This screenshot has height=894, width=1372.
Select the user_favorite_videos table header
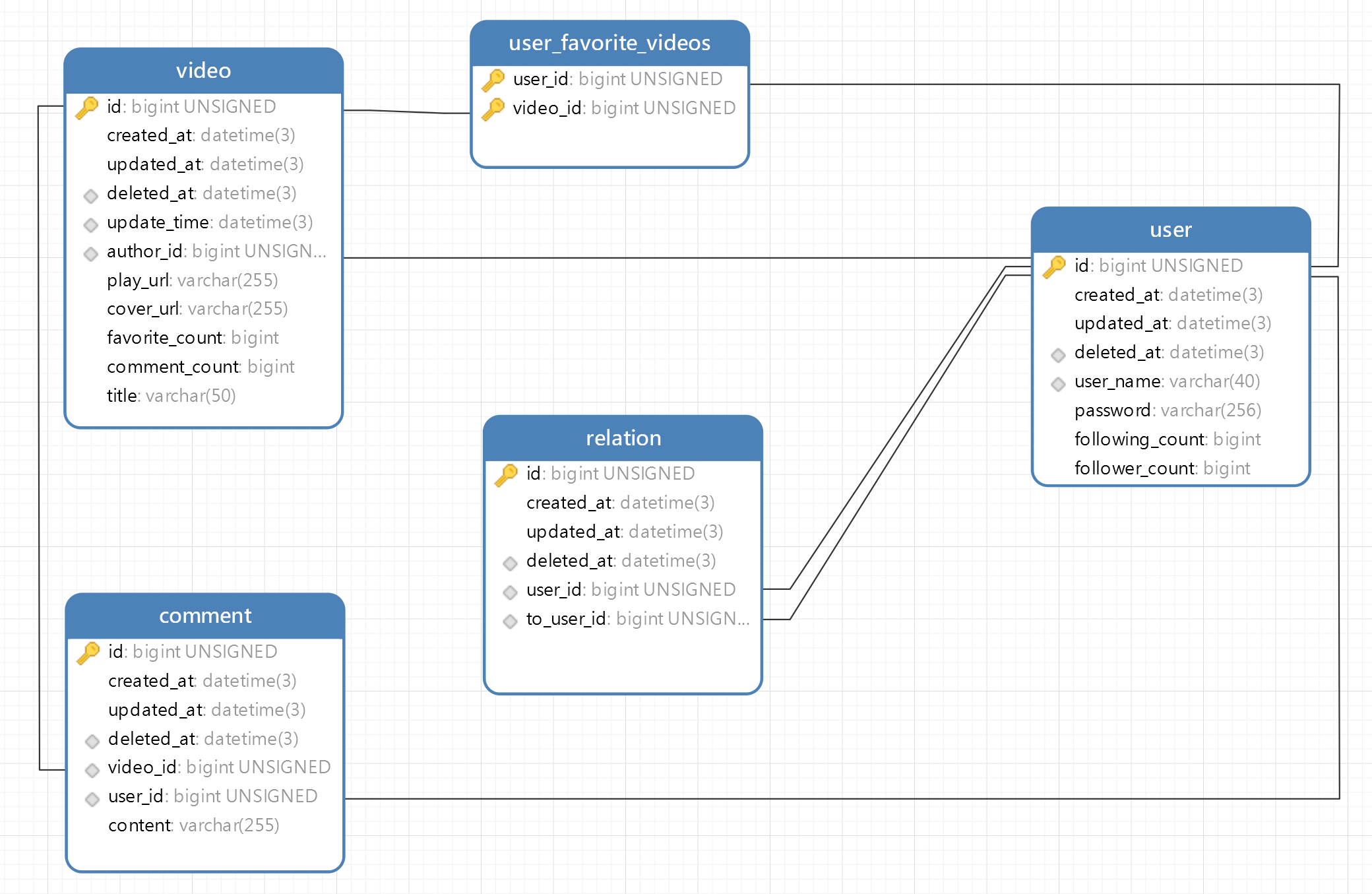[609, 44]
